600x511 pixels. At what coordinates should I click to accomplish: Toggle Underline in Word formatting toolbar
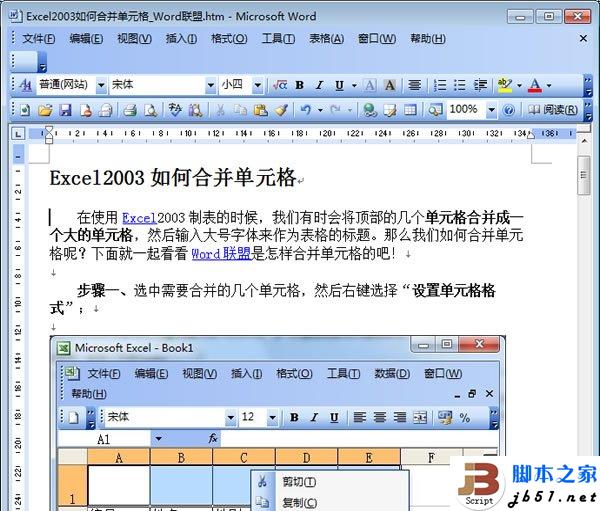(x=339, y=85)
